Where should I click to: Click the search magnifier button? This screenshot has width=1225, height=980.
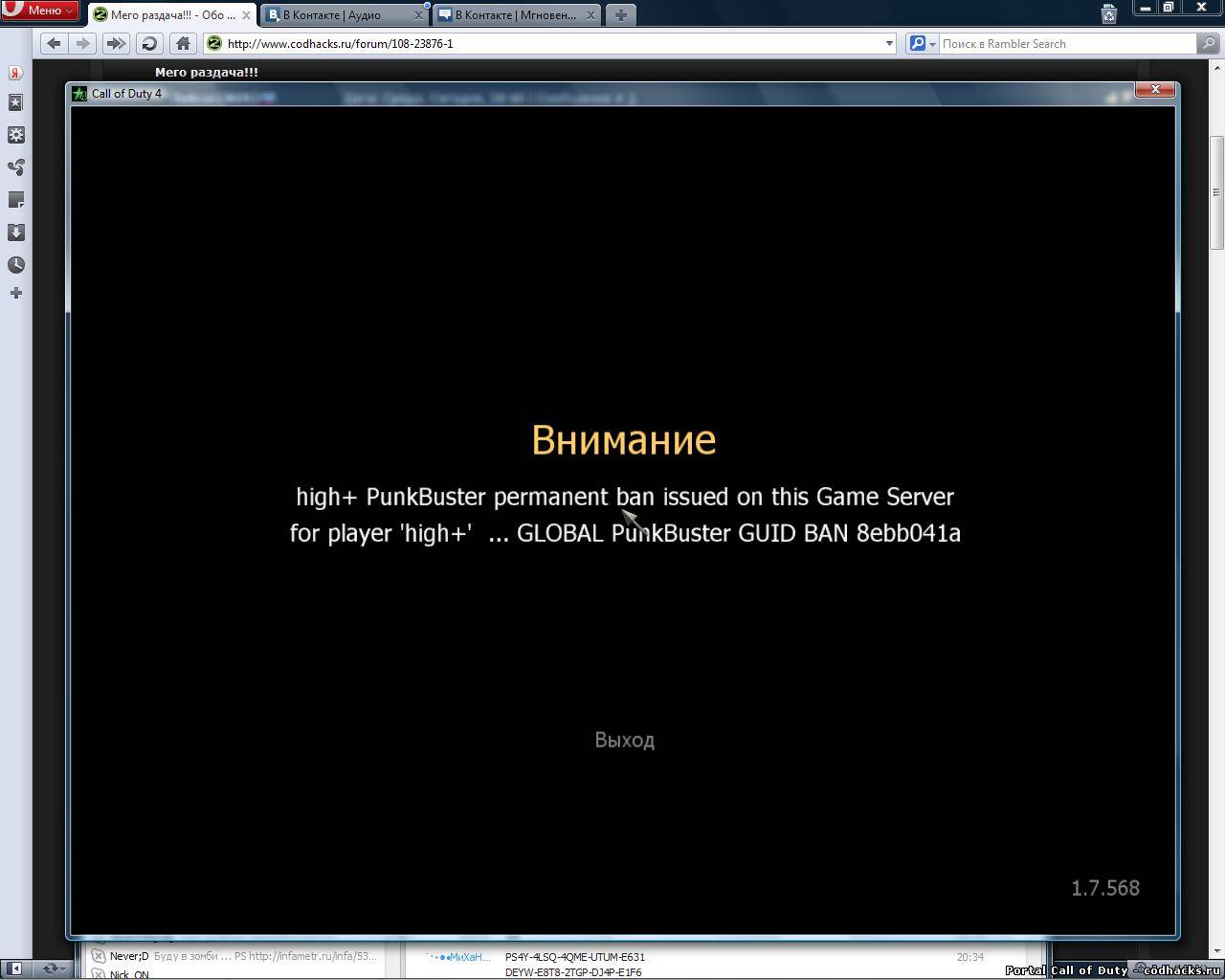pyautogui.click(x=1209, y=43)
